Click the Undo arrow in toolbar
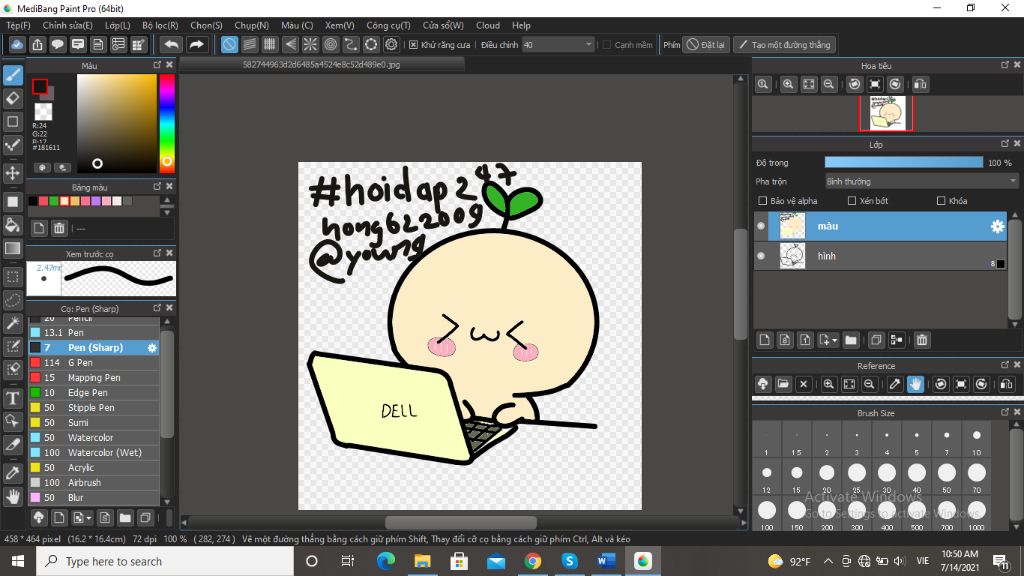Image resolution: width=1024 pixels, height=576 pixels. click(x=171, y=44)
